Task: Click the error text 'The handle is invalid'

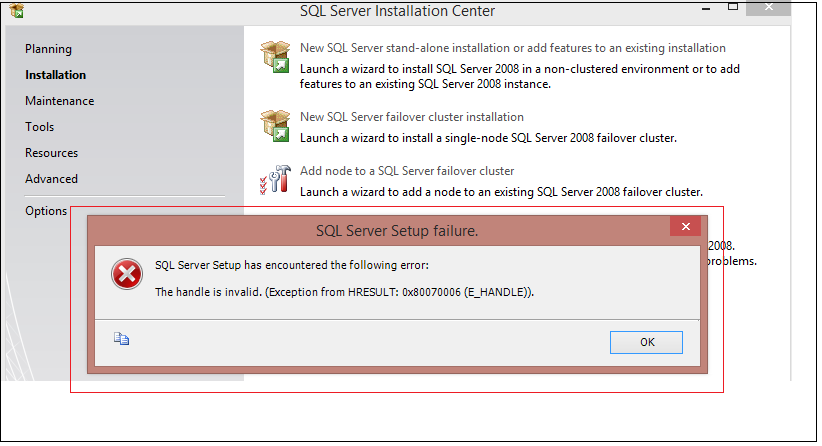Action: (x=344, y=292)
